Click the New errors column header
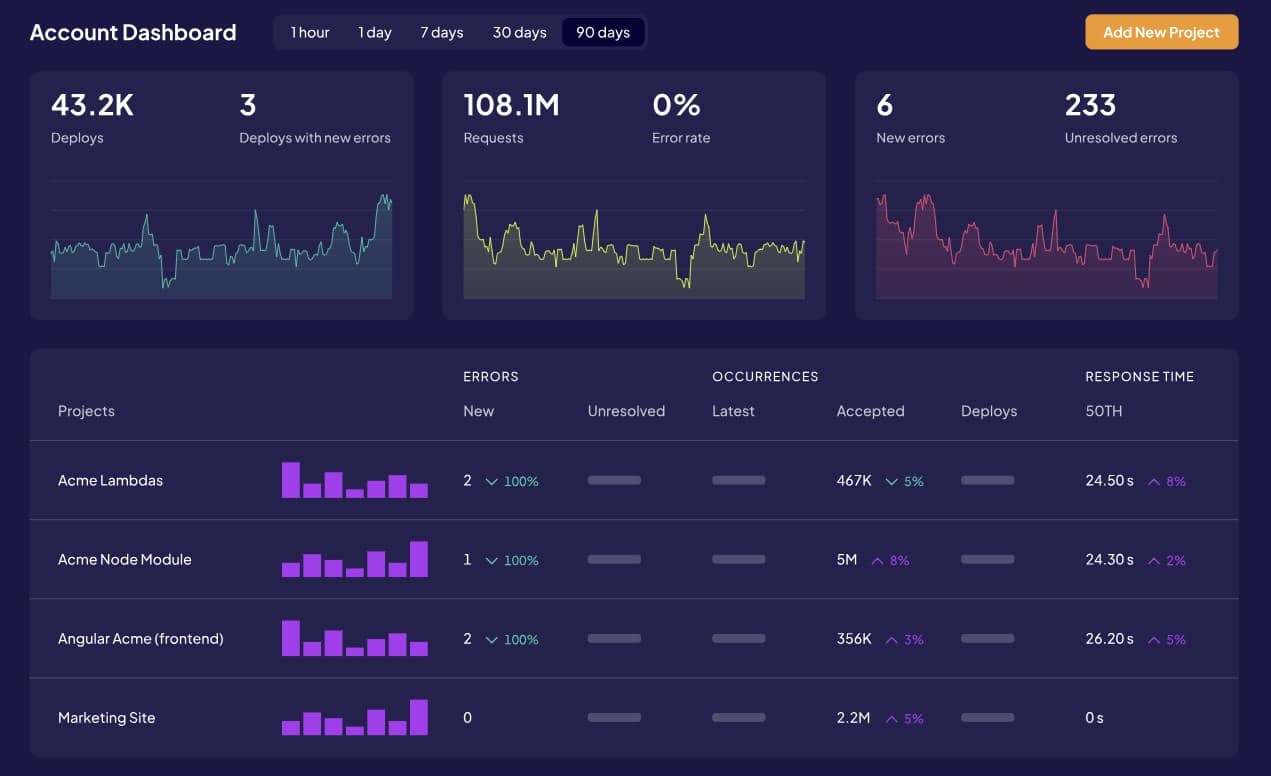The image size is (1271, 776). 478,411
